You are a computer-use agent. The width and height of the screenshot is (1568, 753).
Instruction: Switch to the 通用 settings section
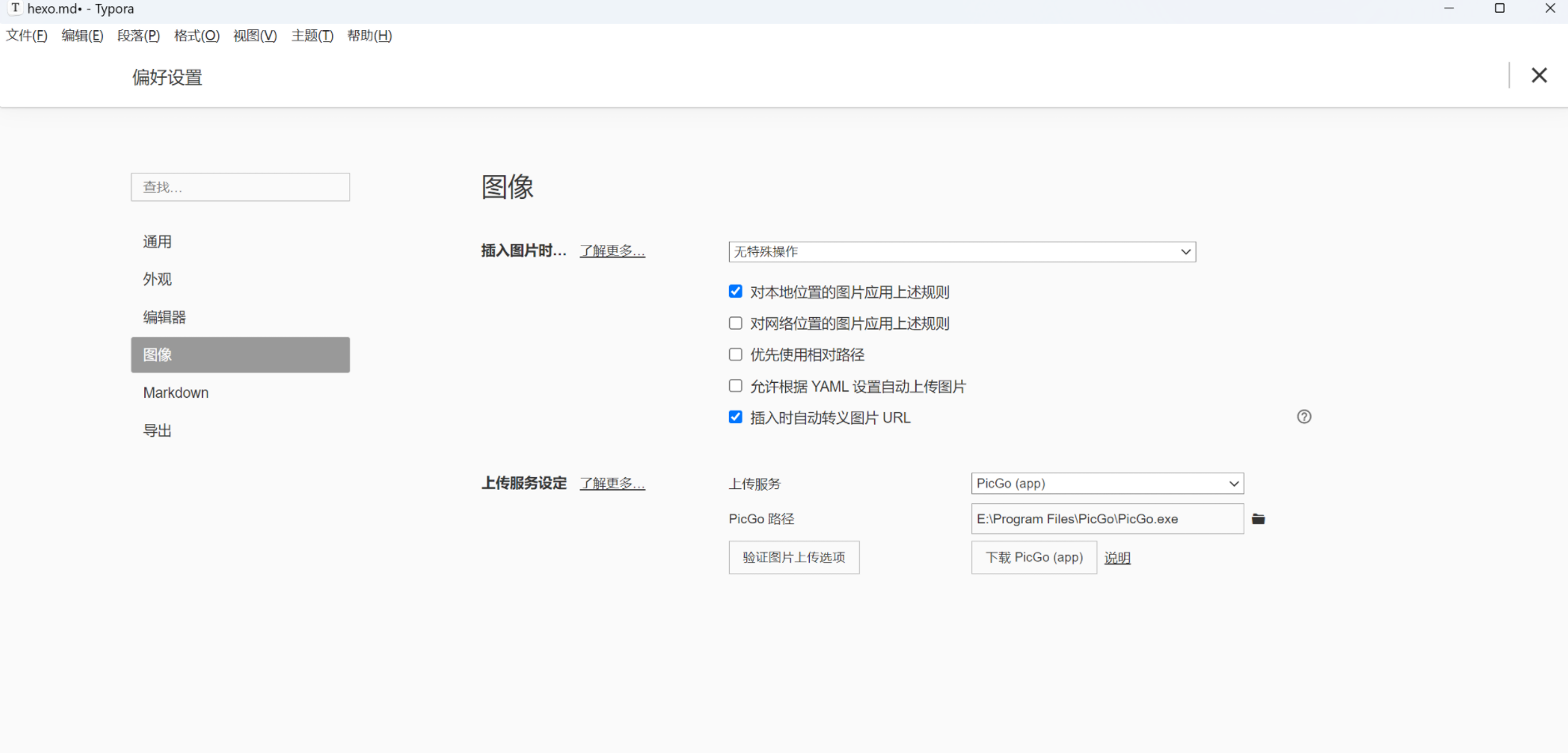pyautogui.click(x=240, y=242)
